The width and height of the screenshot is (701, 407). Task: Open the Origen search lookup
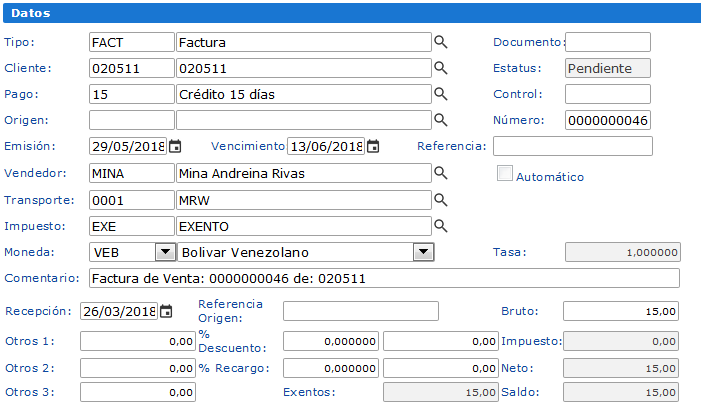[x=441, y=120]
